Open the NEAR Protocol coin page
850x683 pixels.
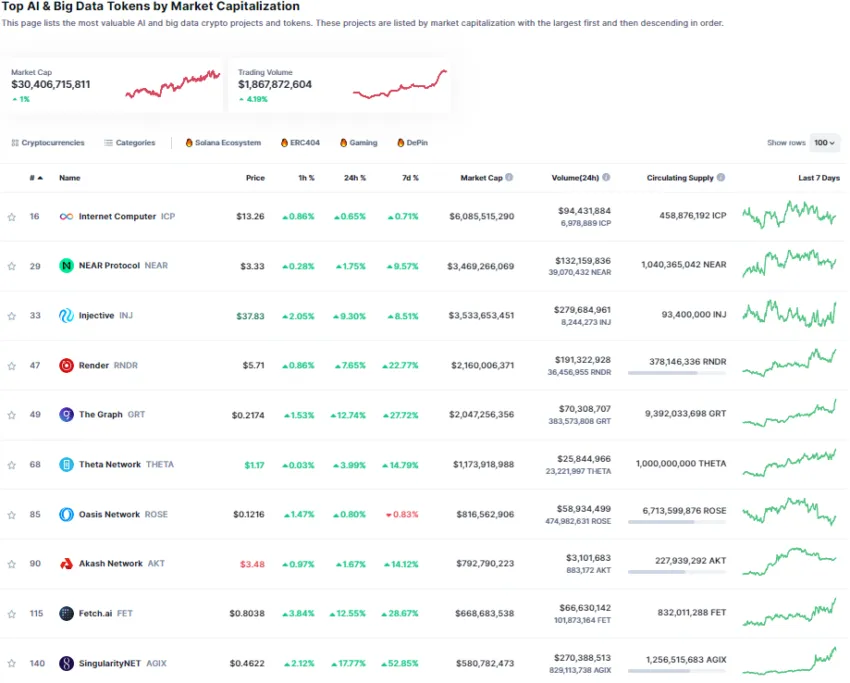113,266
